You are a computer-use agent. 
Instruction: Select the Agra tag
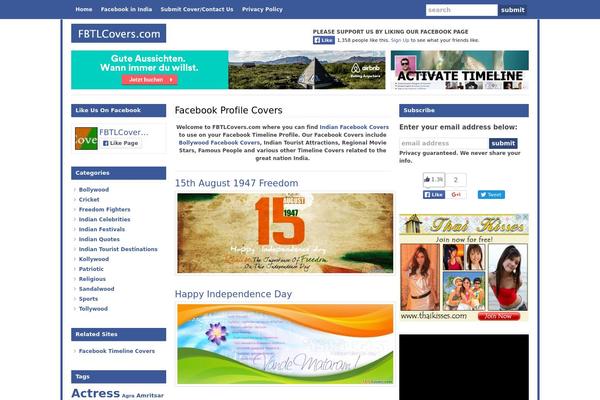[128, 396]
